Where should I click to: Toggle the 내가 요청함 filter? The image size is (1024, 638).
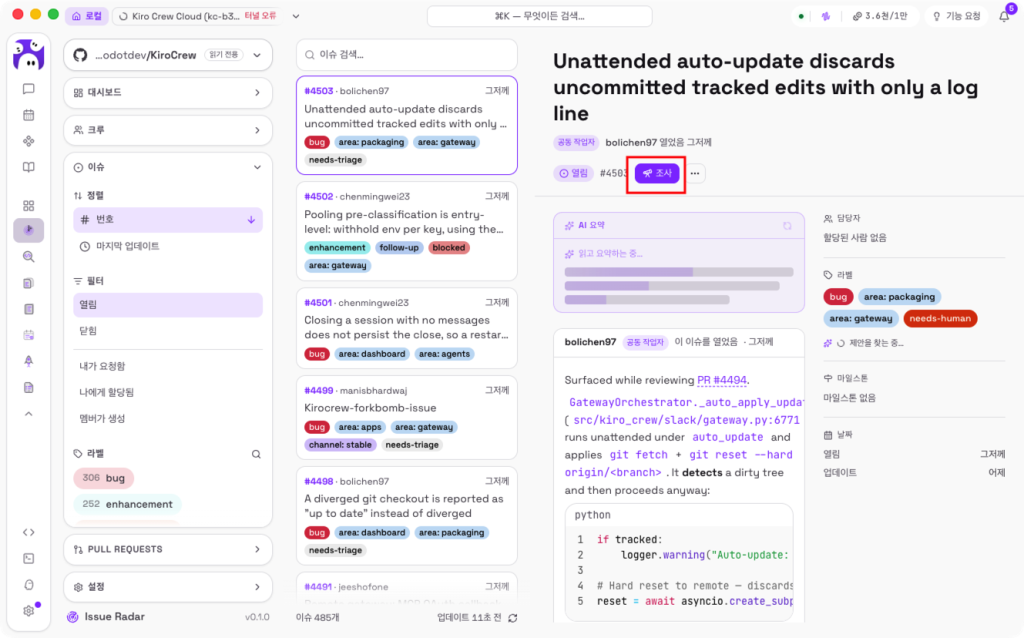tap(168, 366)
